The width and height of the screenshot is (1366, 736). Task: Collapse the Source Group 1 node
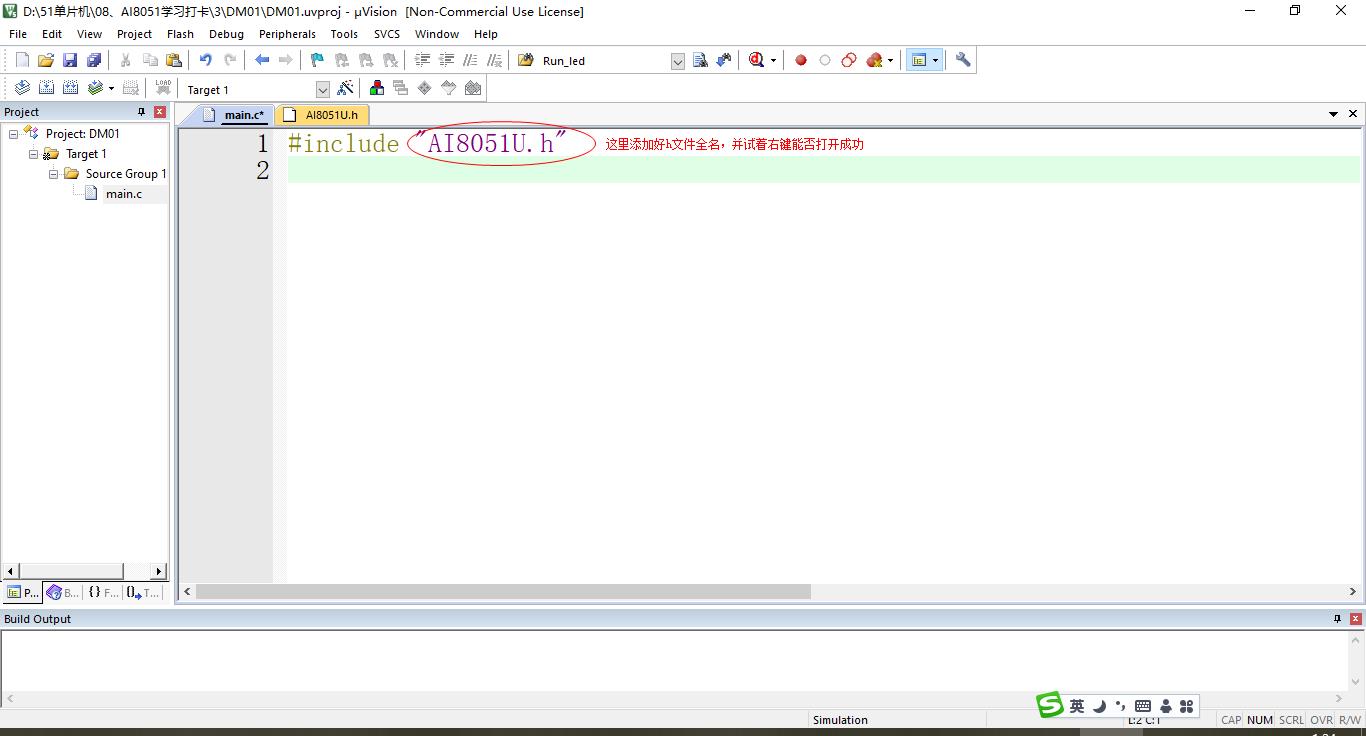53,174
